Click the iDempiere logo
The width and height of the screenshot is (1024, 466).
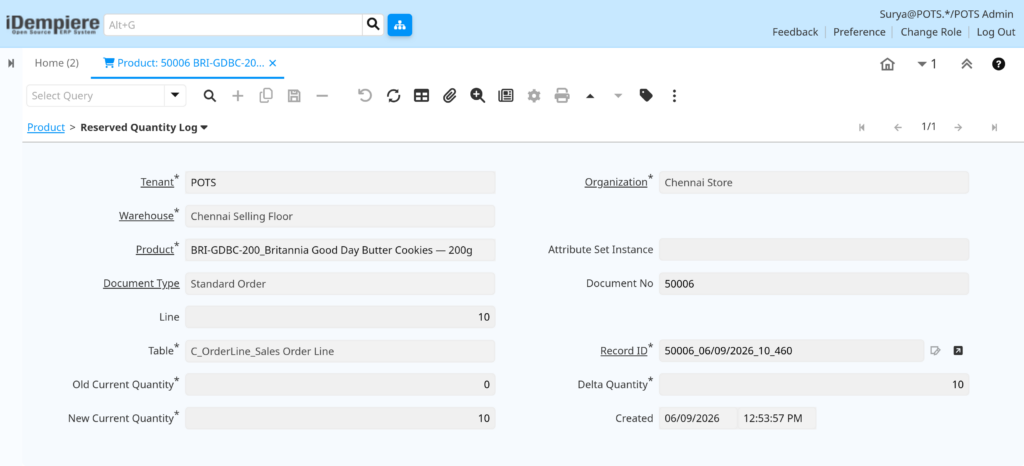[52, 25]
